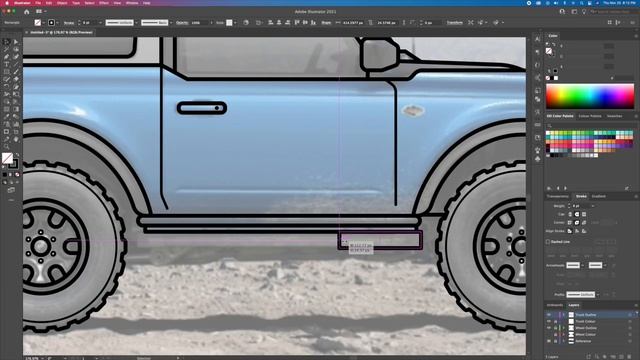Viewport: 640px width, 360px height.
Task: Select the Direct Selection tool
Action: (16, 42)
